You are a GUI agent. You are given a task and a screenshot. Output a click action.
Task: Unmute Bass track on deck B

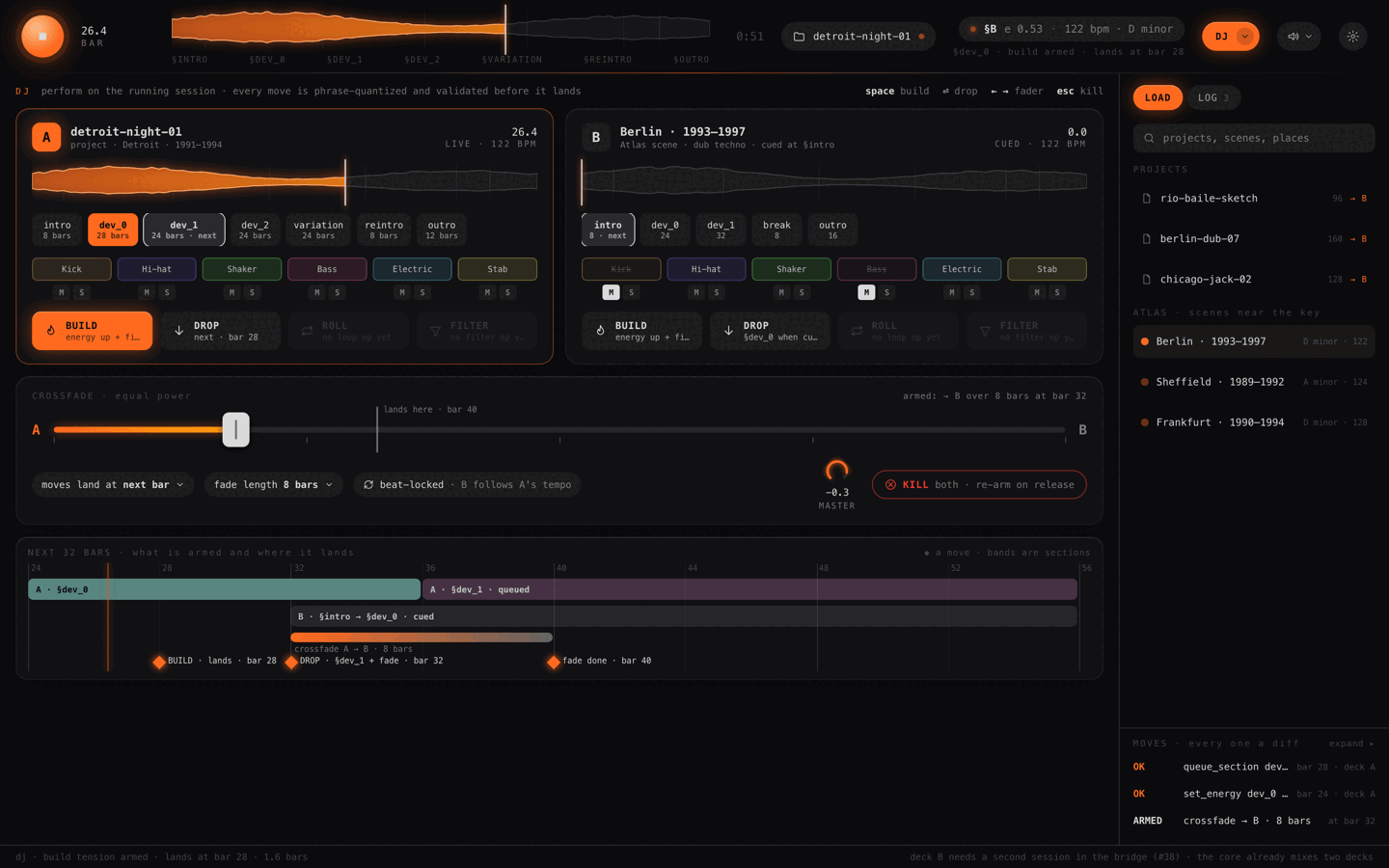pos(866,292)
